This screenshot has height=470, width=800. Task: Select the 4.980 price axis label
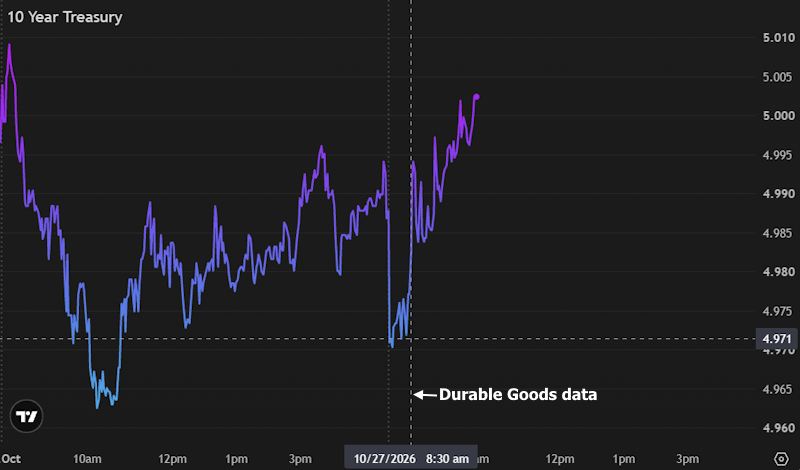pos(779,272)
